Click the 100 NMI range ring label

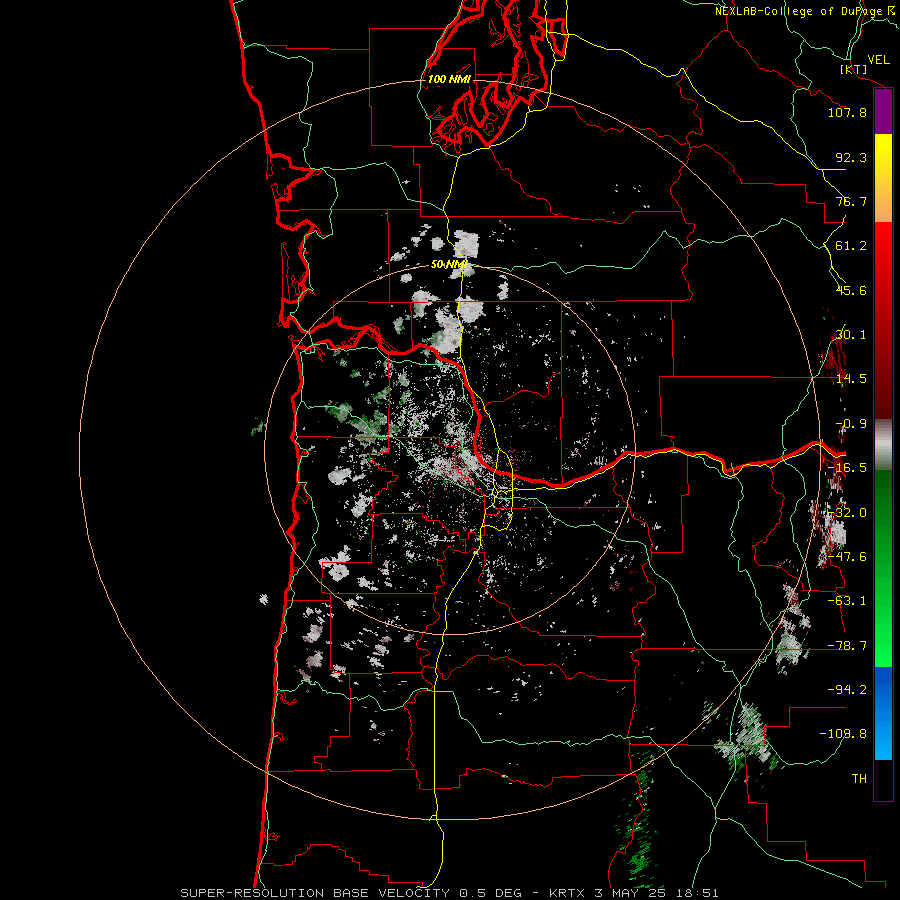tap(449, 79)
